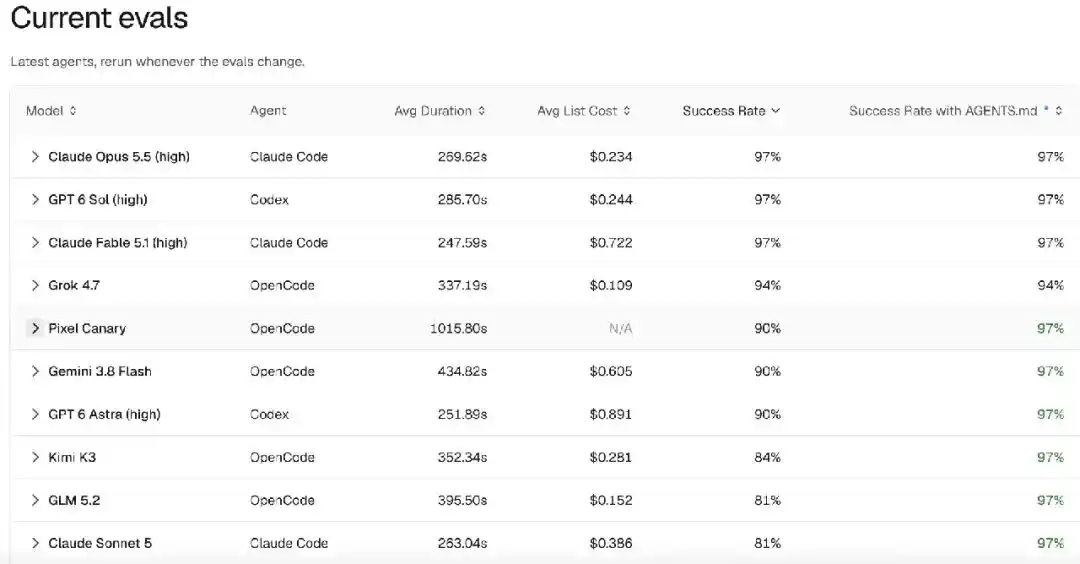This screenshot has height=564, width=1080.
Task: Click the Avg Duration sort arrows icon
Action: coord(481,111)
